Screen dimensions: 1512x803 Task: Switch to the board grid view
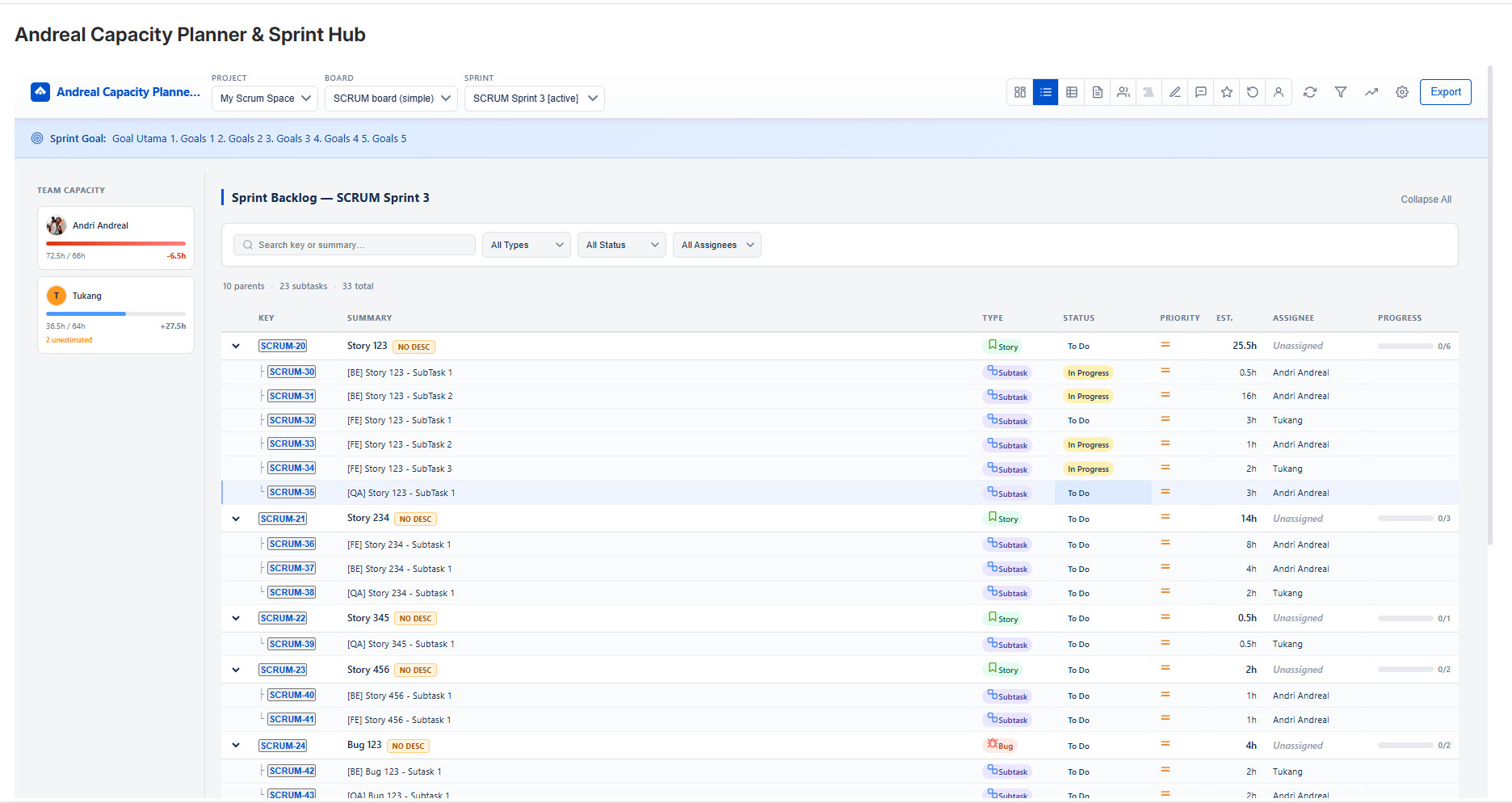click(x=1018, y=91)
